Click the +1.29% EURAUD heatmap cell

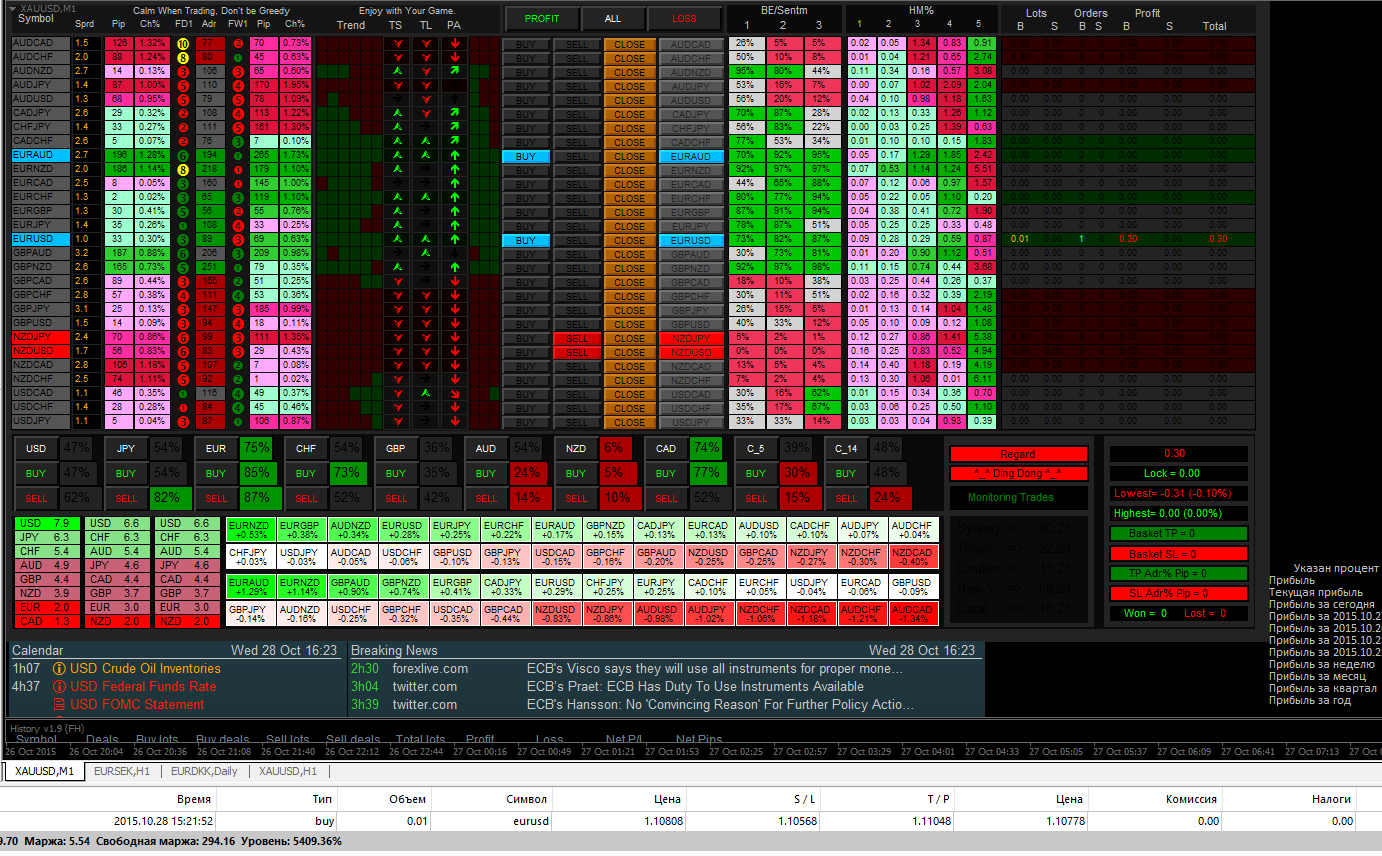click(251, 587)
